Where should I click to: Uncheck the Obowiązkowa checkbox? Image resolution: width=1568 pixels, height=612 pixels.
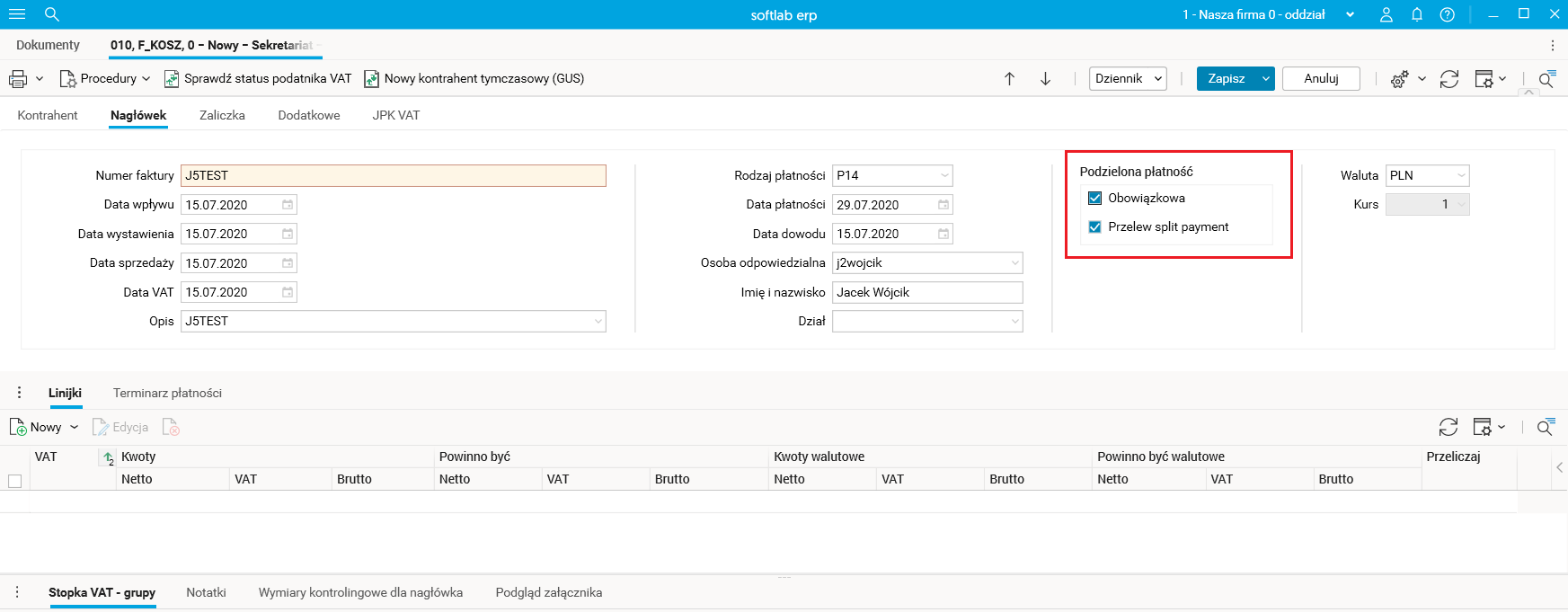1094,198
